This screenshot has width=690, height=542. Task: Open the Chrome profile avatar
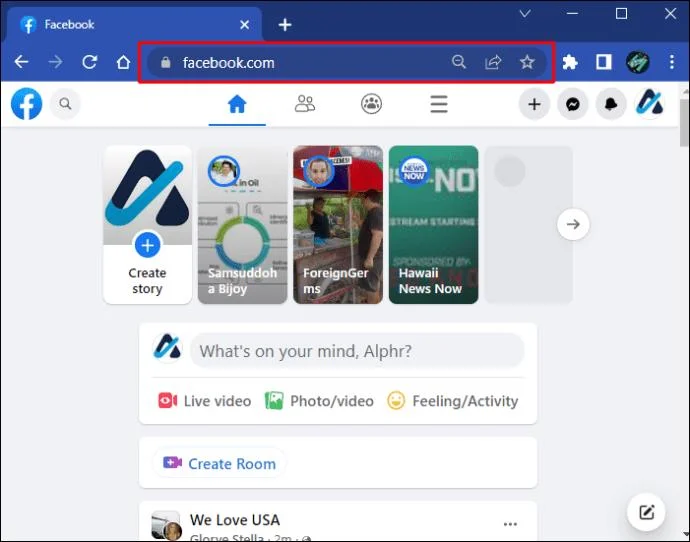[638, 62]
